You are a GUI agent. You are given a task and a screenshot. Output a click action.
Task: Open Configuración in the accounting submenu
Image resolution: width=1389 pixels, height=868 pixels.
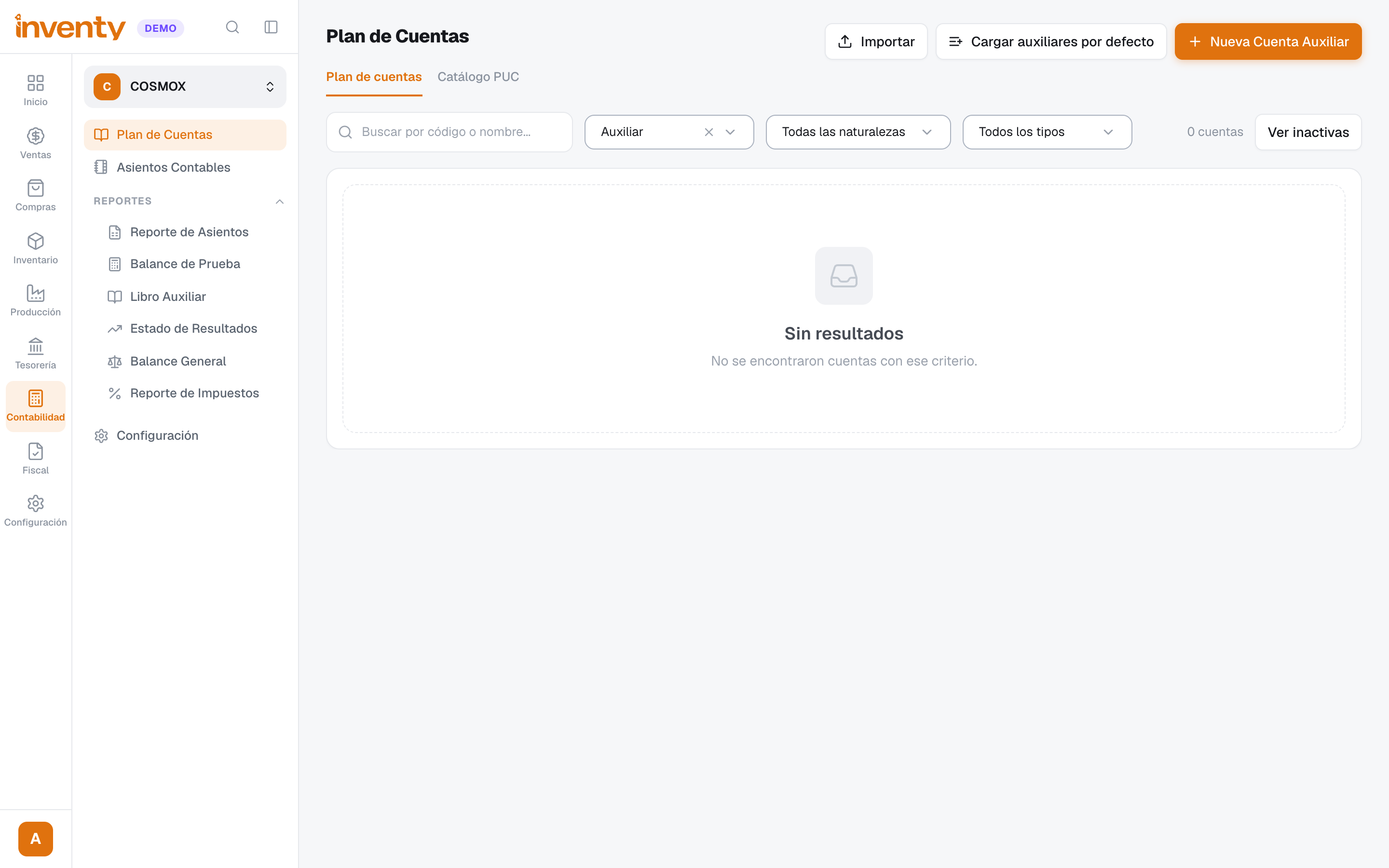click(x=185, y=436)
